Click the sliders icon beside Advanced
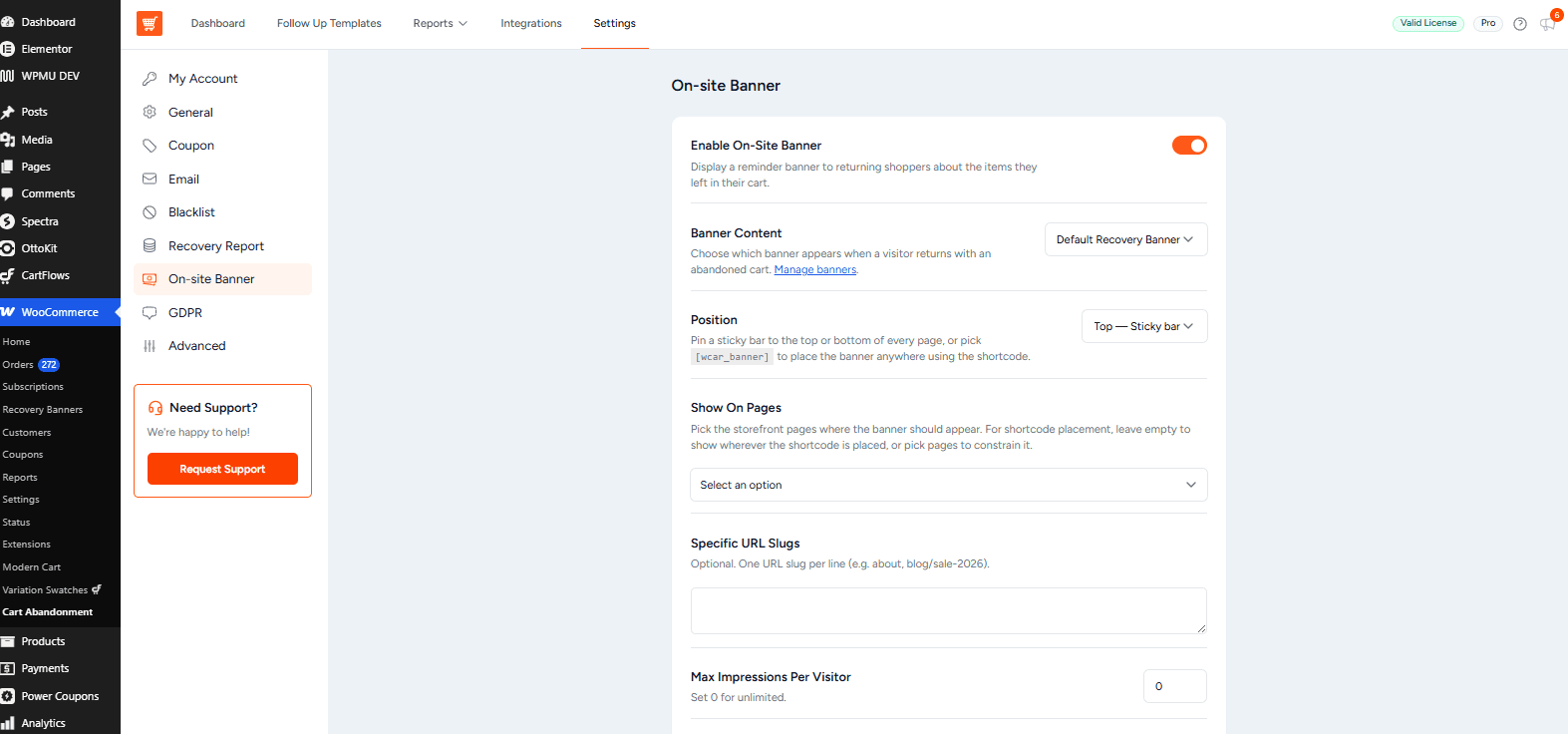 150,346
